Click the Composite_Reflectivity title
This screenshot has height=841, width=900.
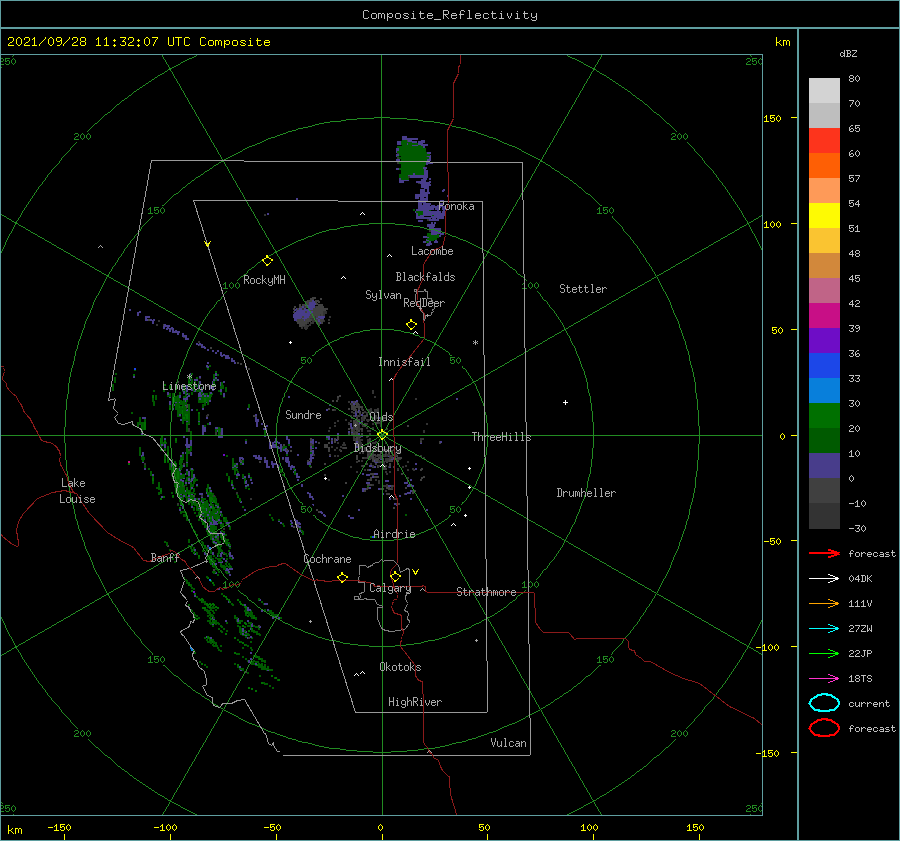[450, 15]
